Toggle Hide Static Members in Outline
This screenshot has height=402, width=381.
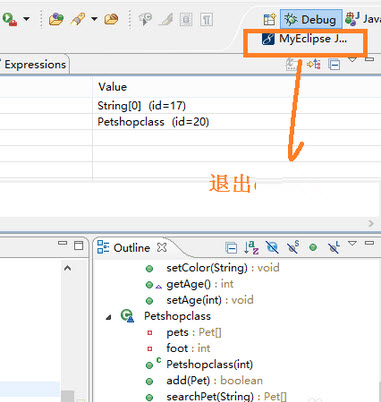pos(293,247)
